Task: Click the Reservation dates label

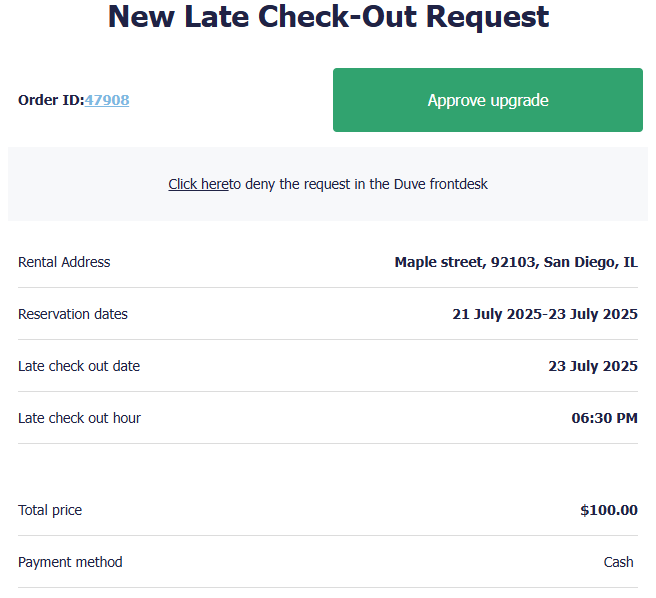Action: coord(73,314)
